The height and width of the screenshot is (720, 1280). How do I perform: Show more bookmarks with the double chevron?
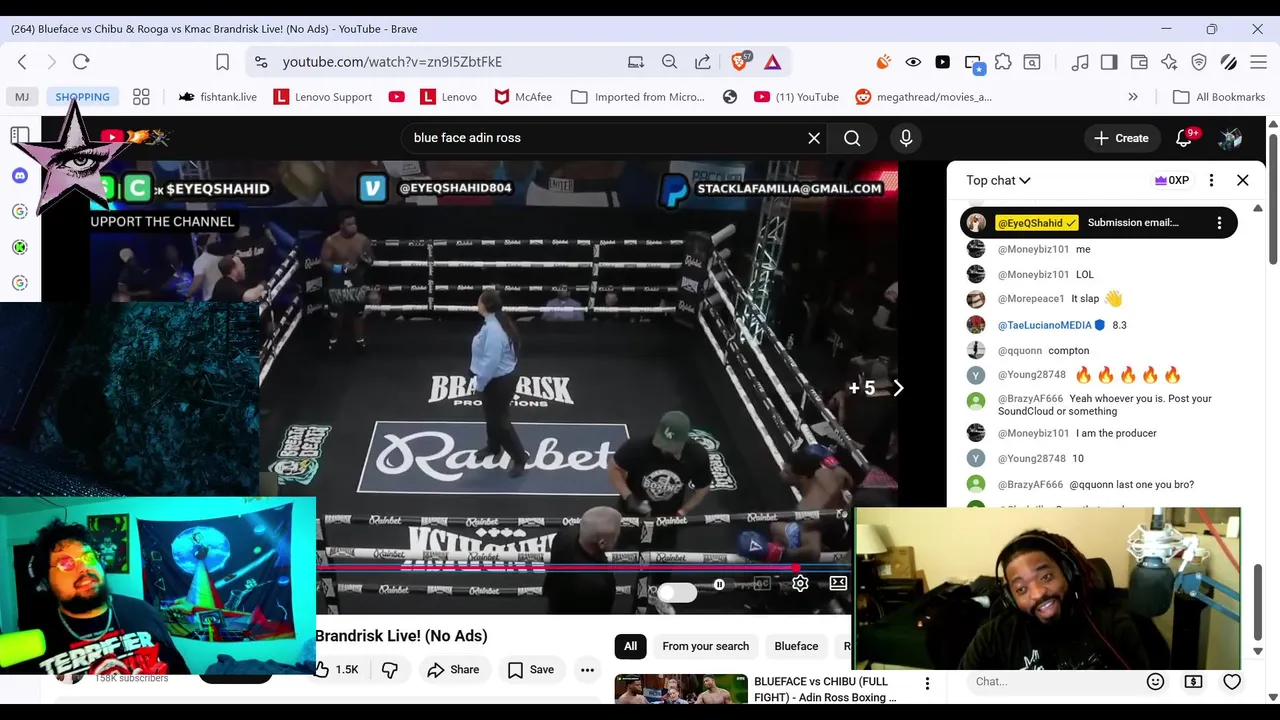tap(1132, 97)
